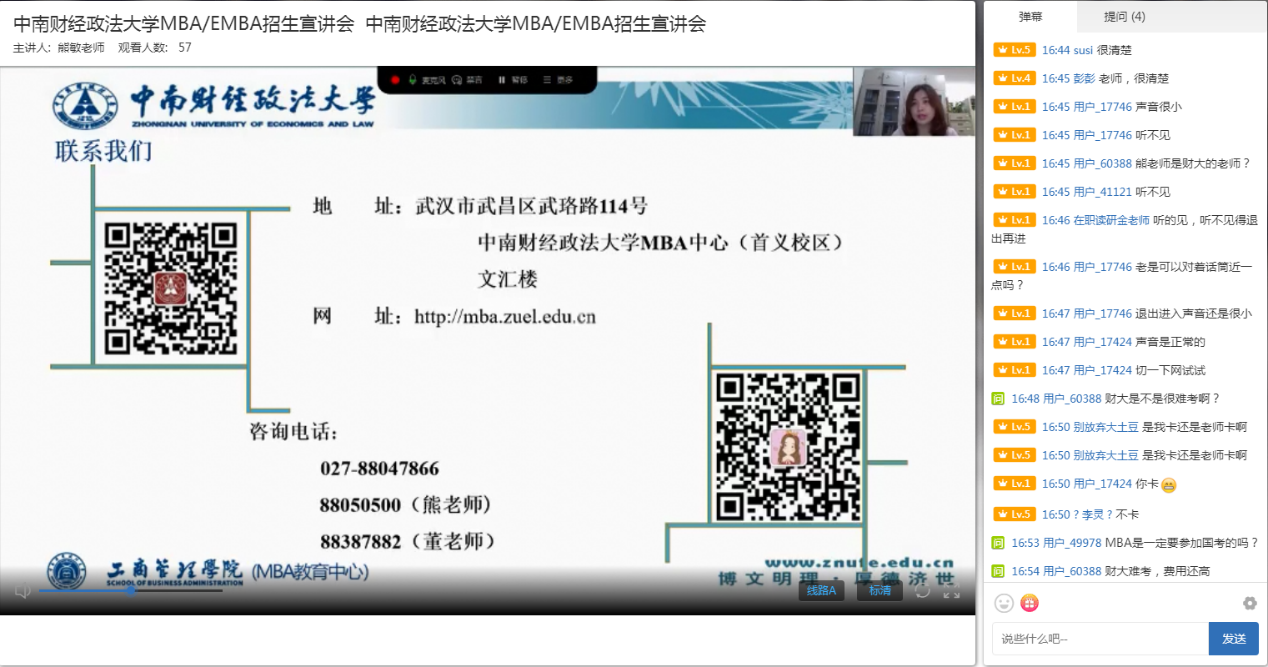
Task: Click the Lv.1 badge beside 用户_41121
Action: click(1013, 192)
